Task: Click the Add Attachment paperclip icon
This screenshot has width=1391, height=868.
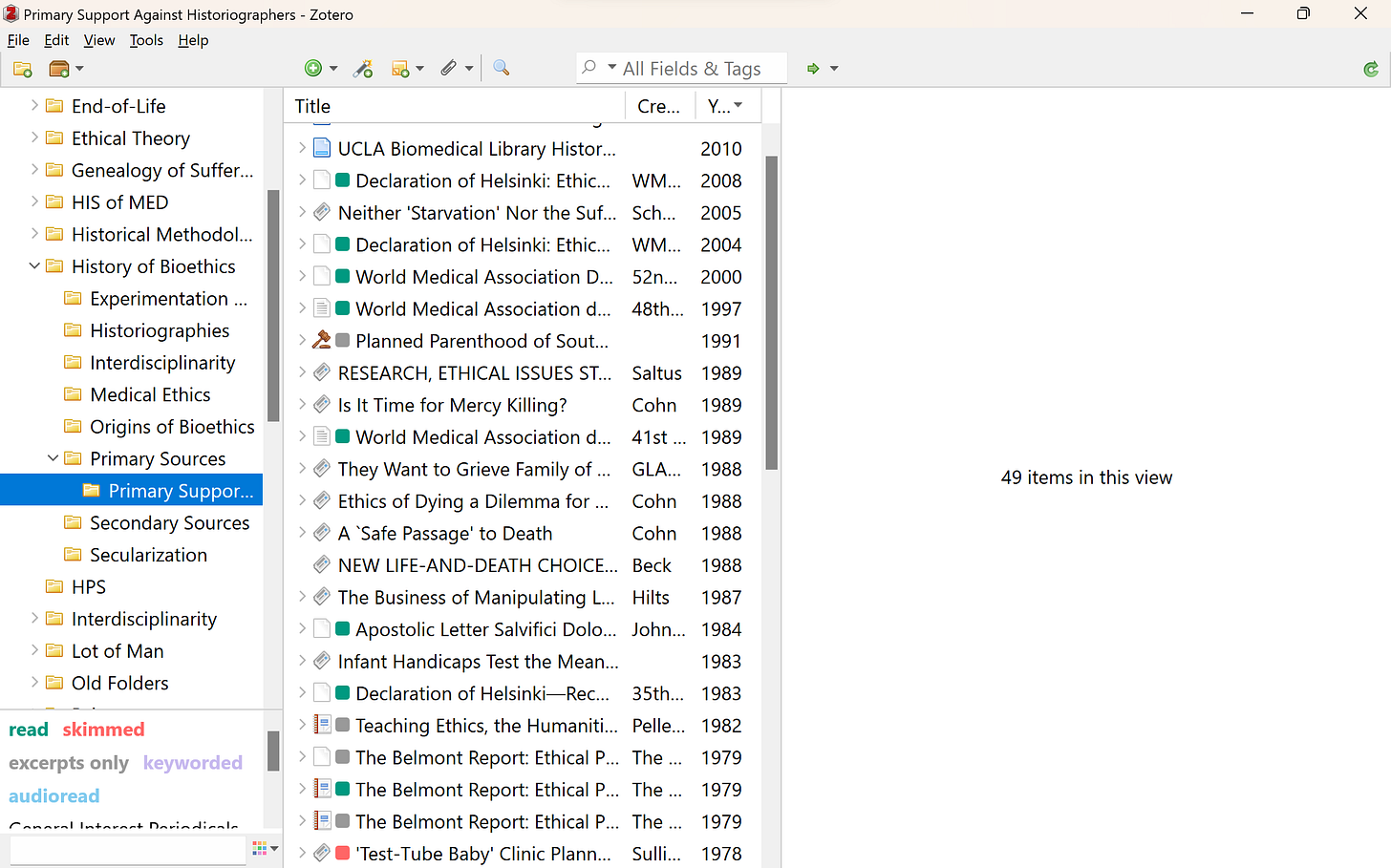Action: coord(448,69)
